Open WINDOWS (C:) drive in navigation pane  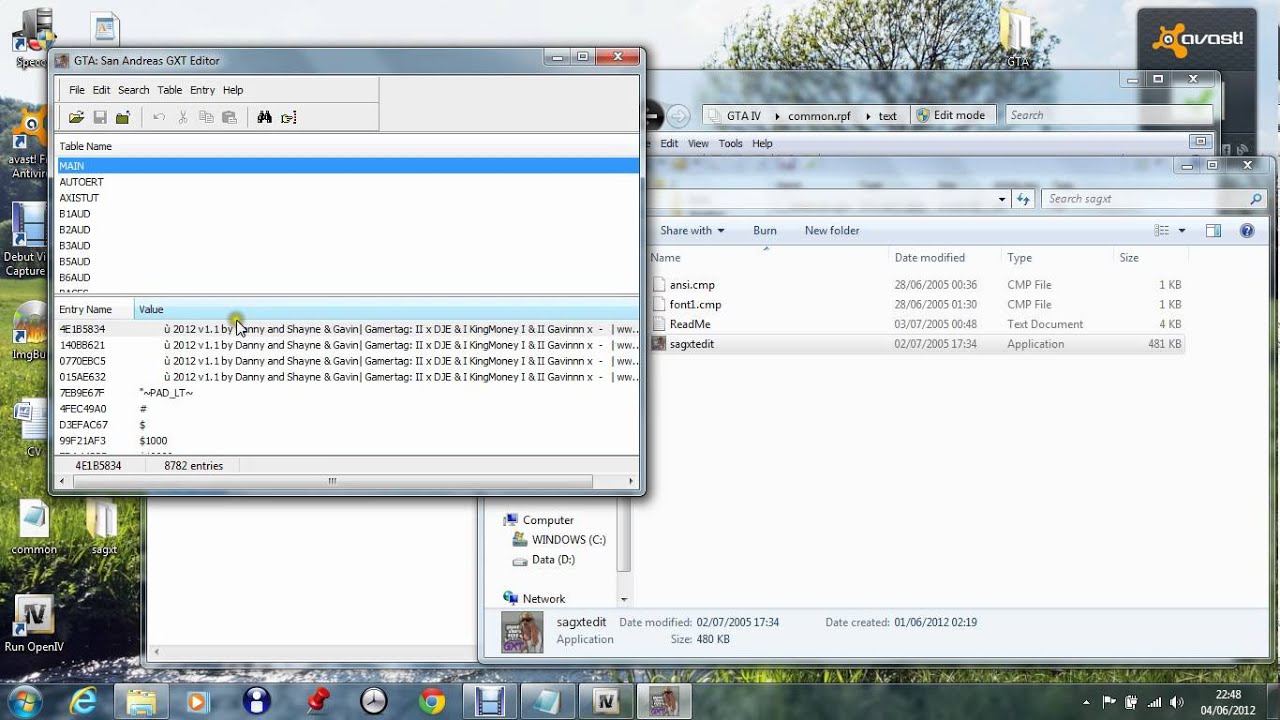tap(568, 540)
